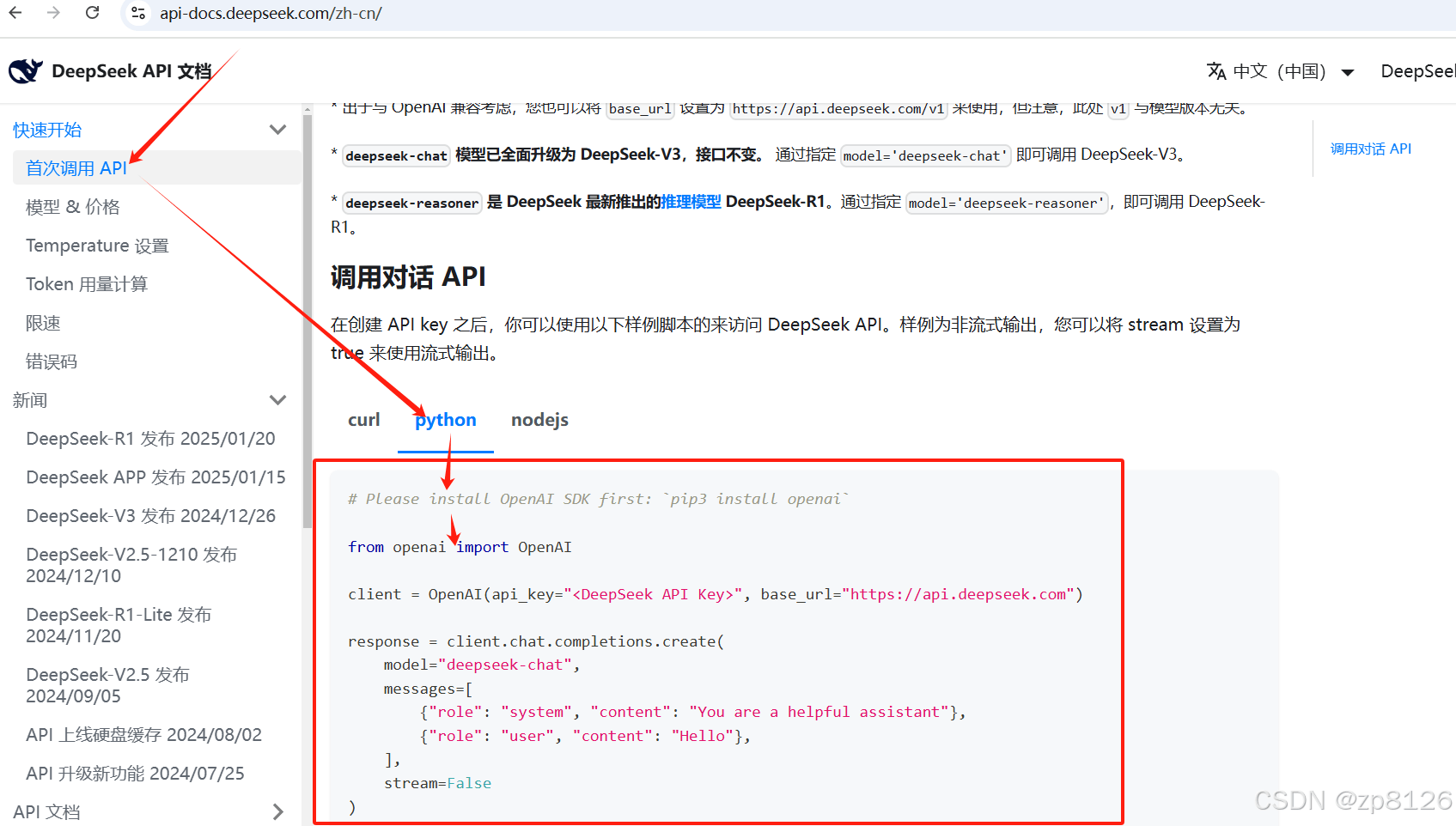Click the pip3 install openai comment line
The width and height of the screenshot is (1456, 826).
click(598, 499)
